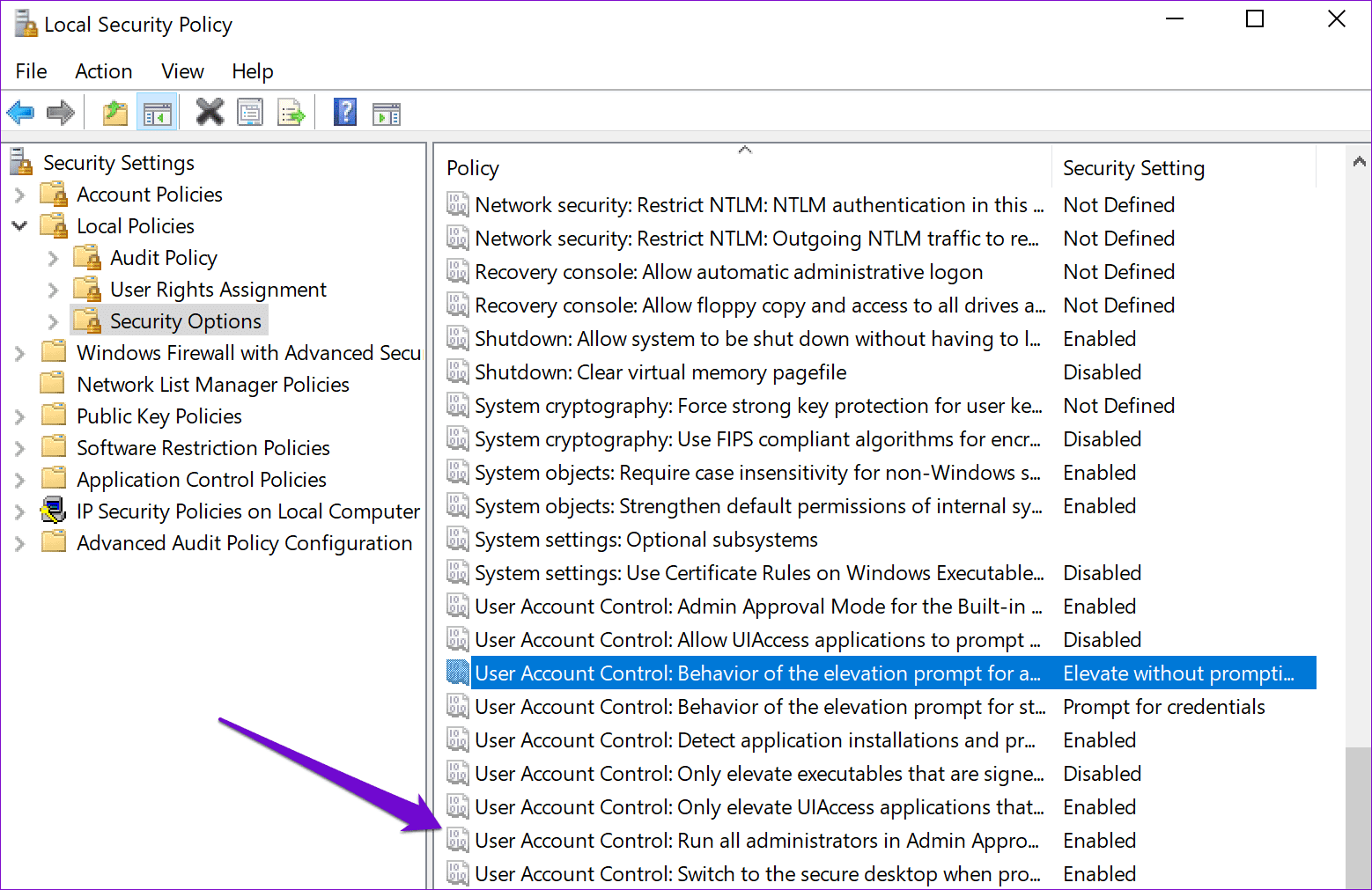Click the Back navigation arrow

(x=20, y=112)
